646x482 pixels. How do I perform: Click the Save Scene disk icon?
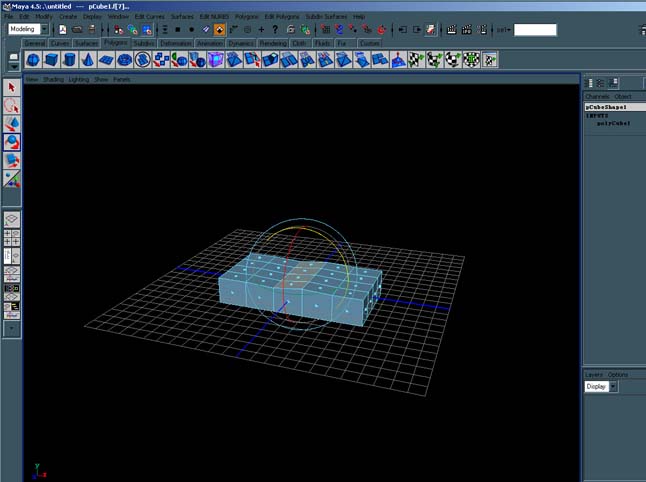click(x=92, y=30)
